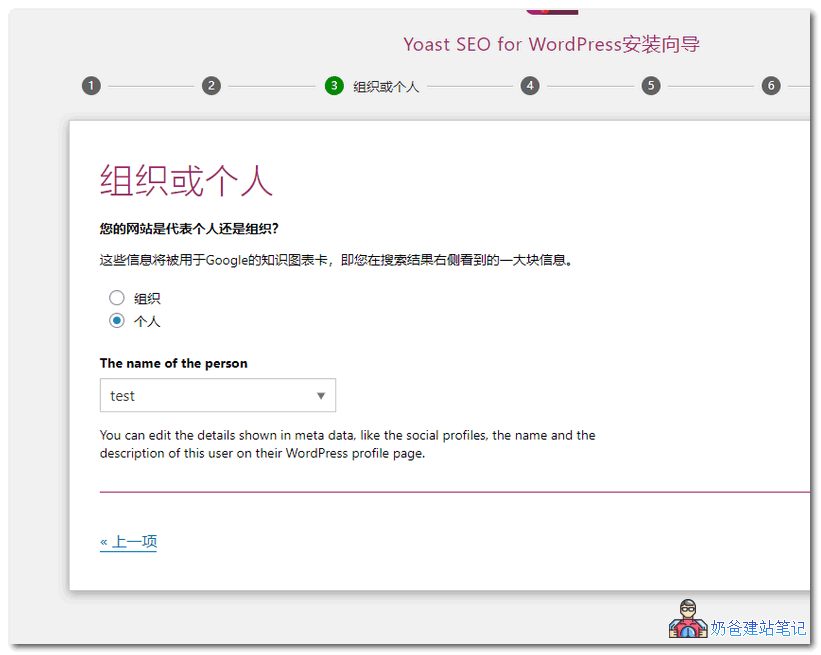Screen dimensions: 821x655
Task: Click wizard step 2 circle
Action: pos(211,85)
